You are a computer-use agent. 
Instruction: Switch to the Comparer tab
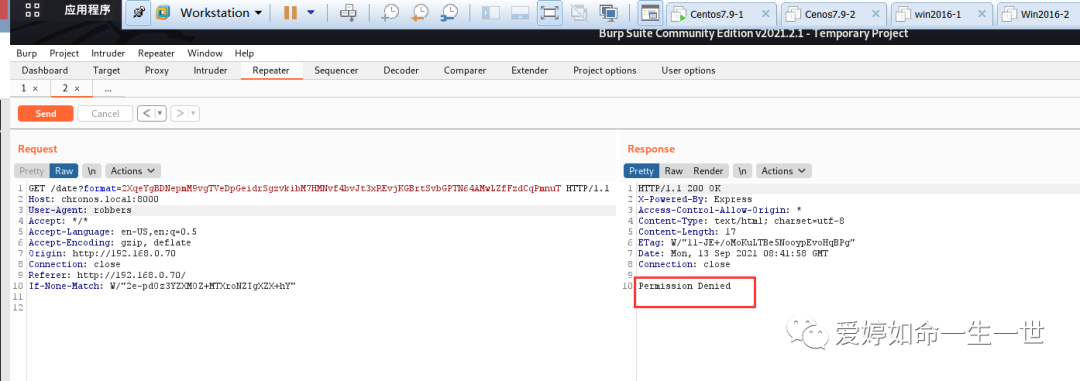(465, 70)
